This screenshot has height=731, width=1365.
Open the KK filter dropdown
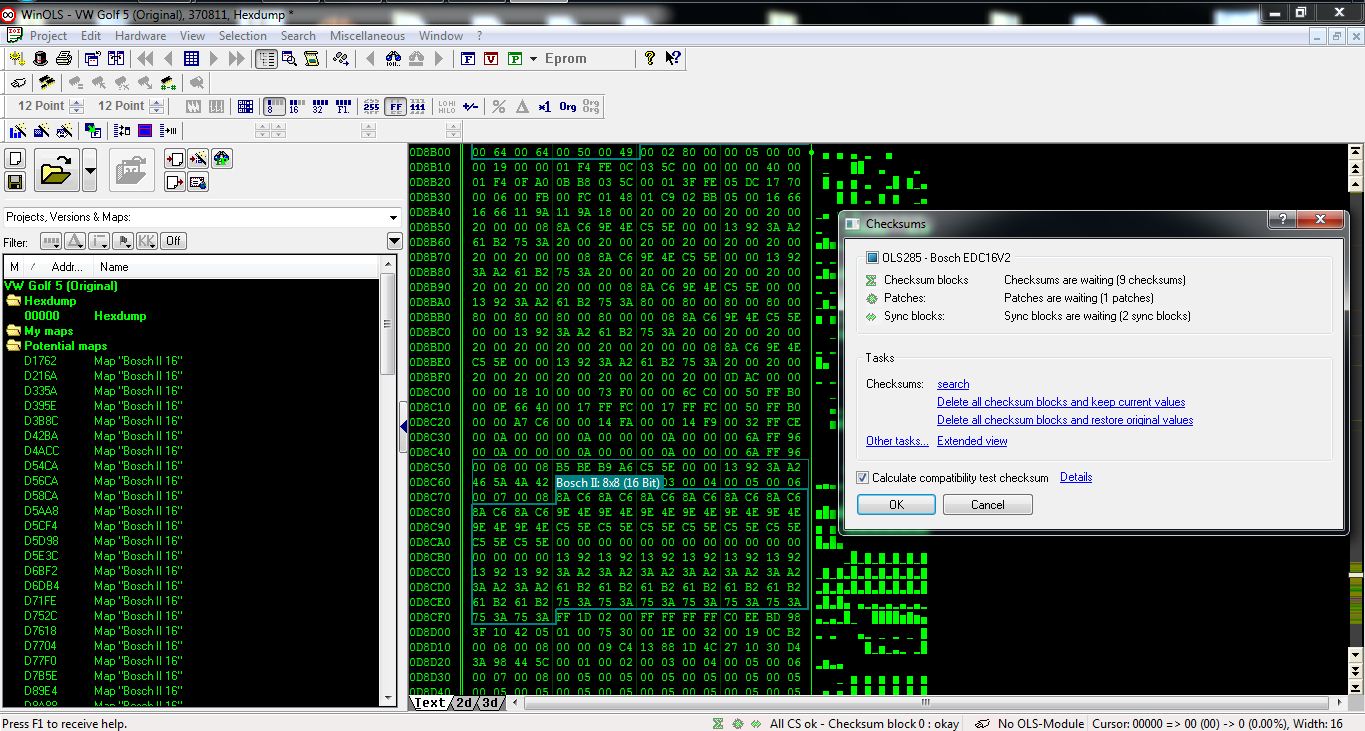point(147,241)
